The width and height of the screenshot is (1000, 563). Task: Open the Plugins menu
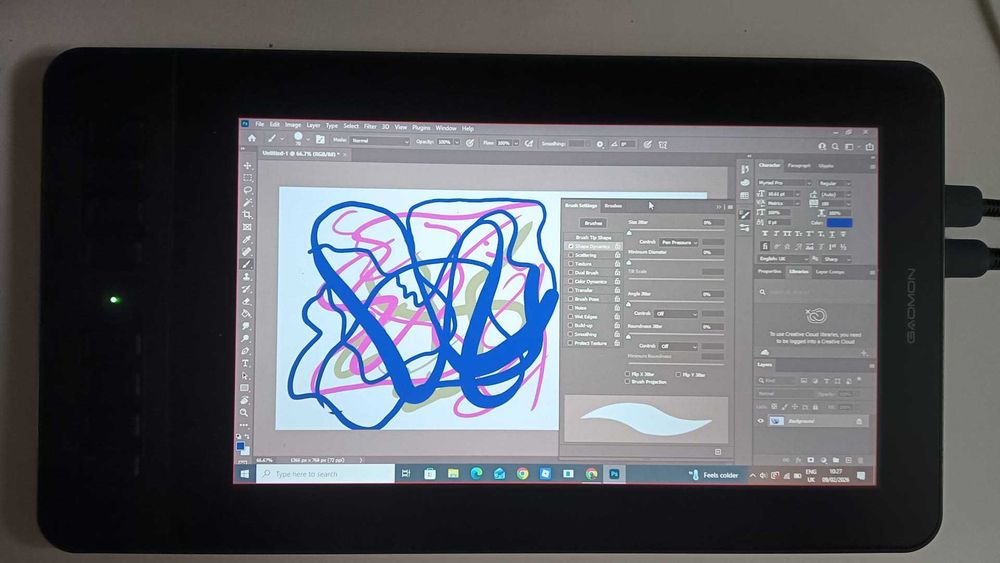(x=421, y=128)
